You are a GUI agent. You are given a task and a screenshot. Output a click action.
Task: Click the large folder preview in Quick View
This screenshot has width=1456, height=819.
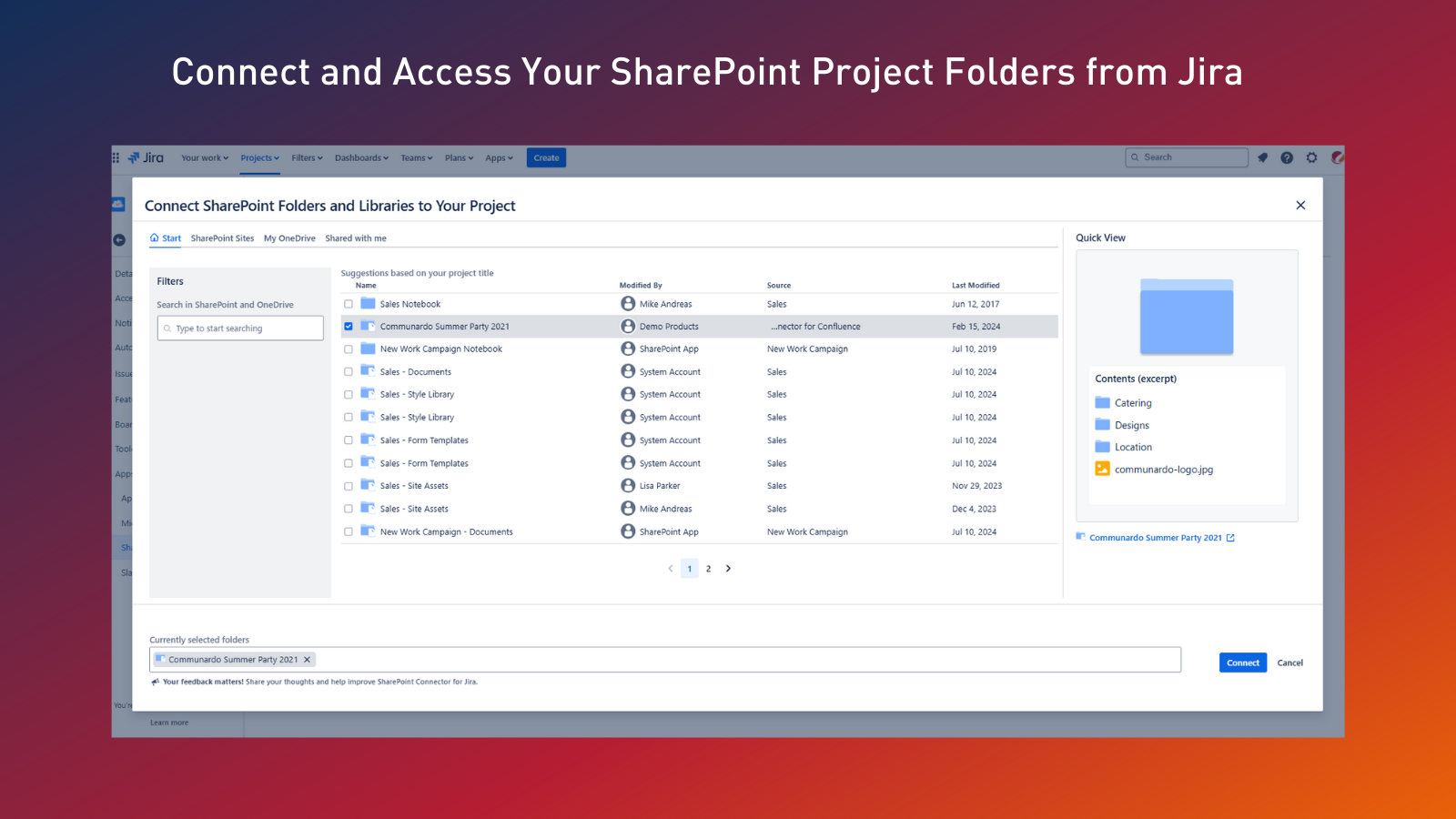(x=1187, y=317)
